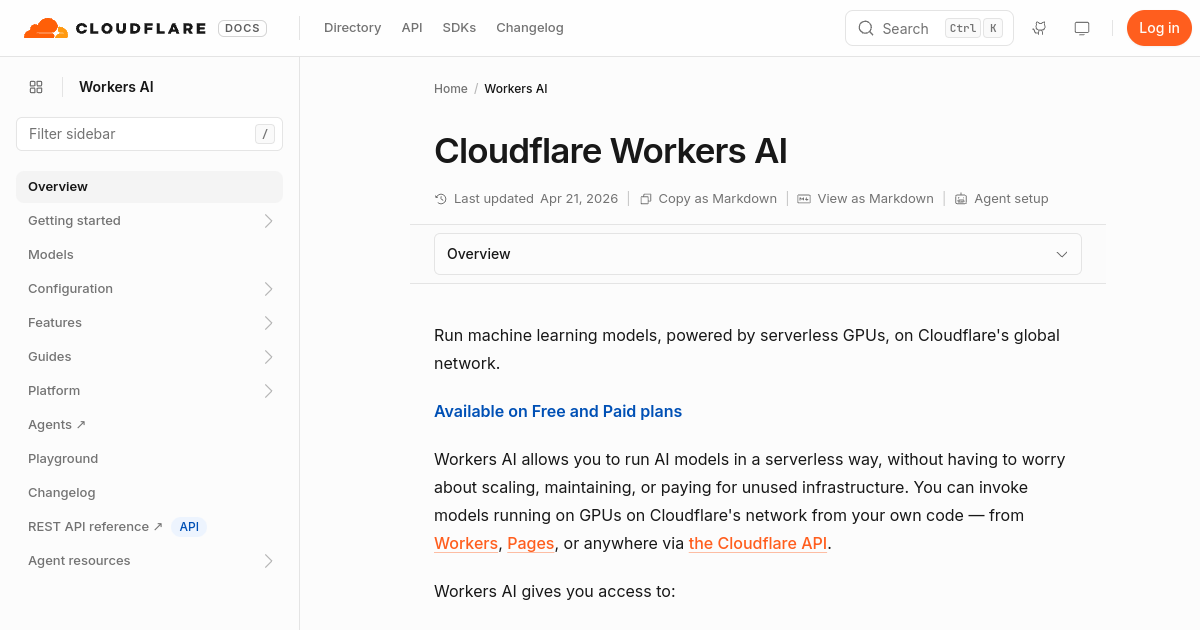Image resolution: width=1200 pixels, height=630 pixels.
Task: Toggle theme using the monitor icon
Action: pos(1082,28)
